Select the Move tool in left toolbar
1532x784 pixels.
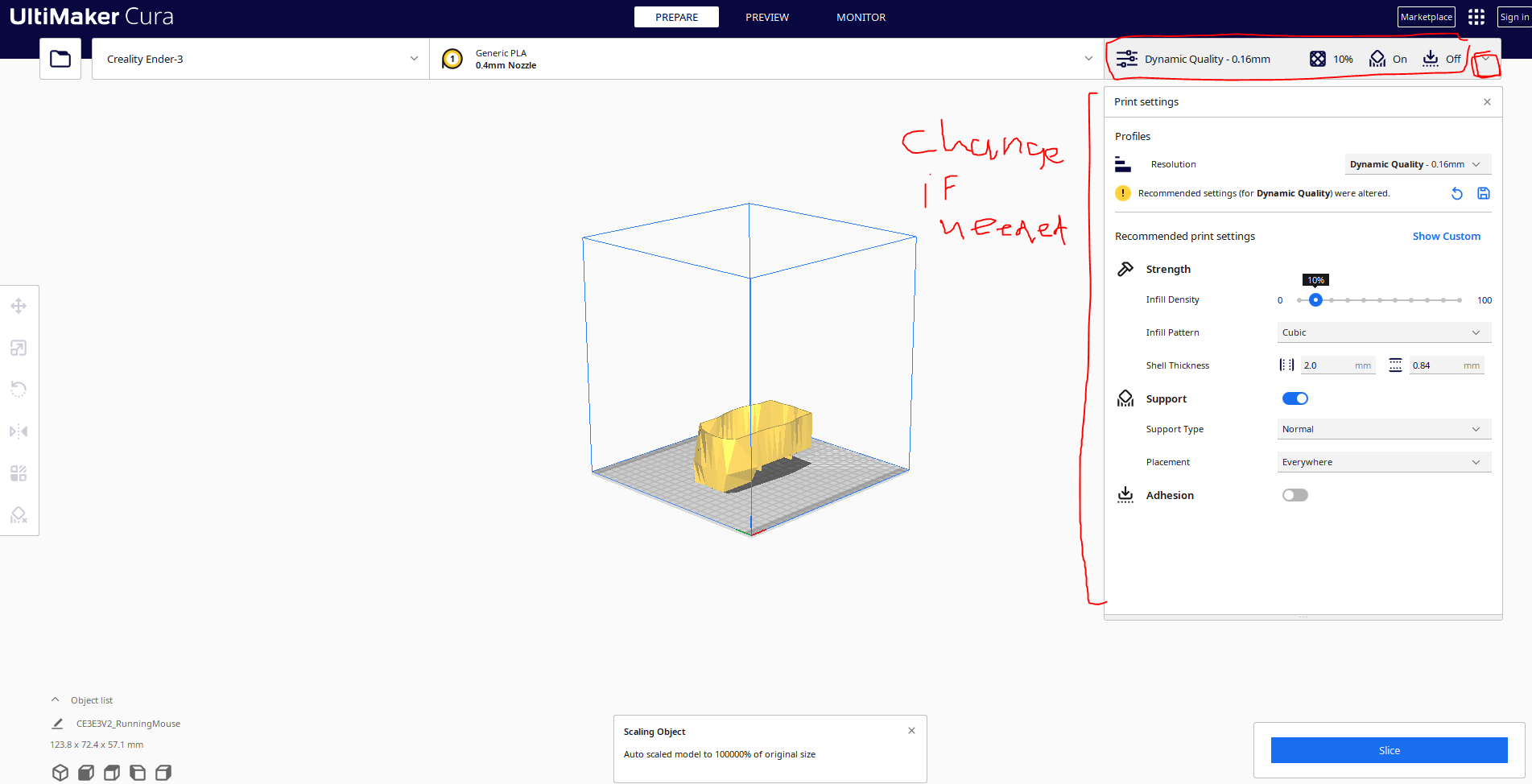coord(19,306)
